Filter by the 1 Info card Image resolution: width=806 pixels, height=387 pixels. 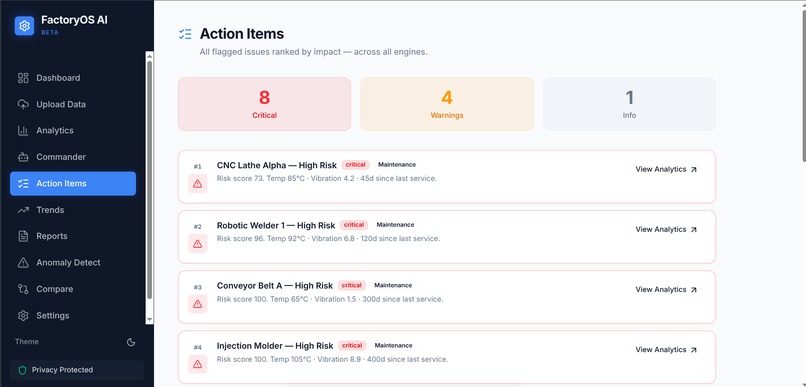(x=629, y=104)
